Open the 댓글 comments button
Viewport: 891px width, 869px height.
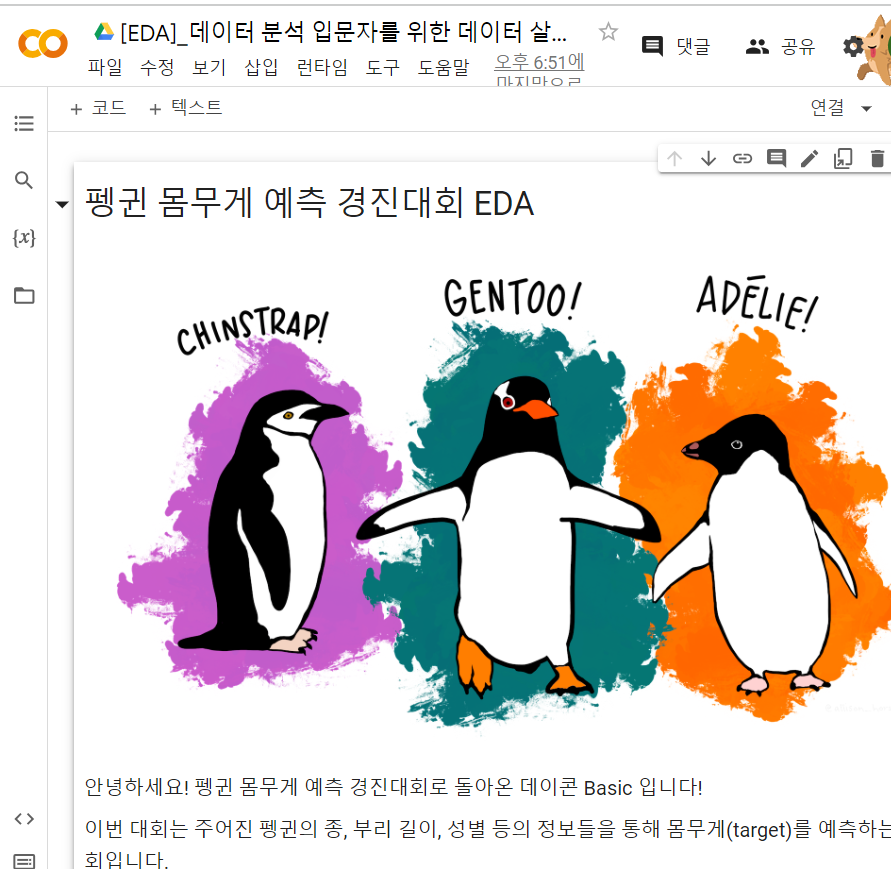click(676, 46)
